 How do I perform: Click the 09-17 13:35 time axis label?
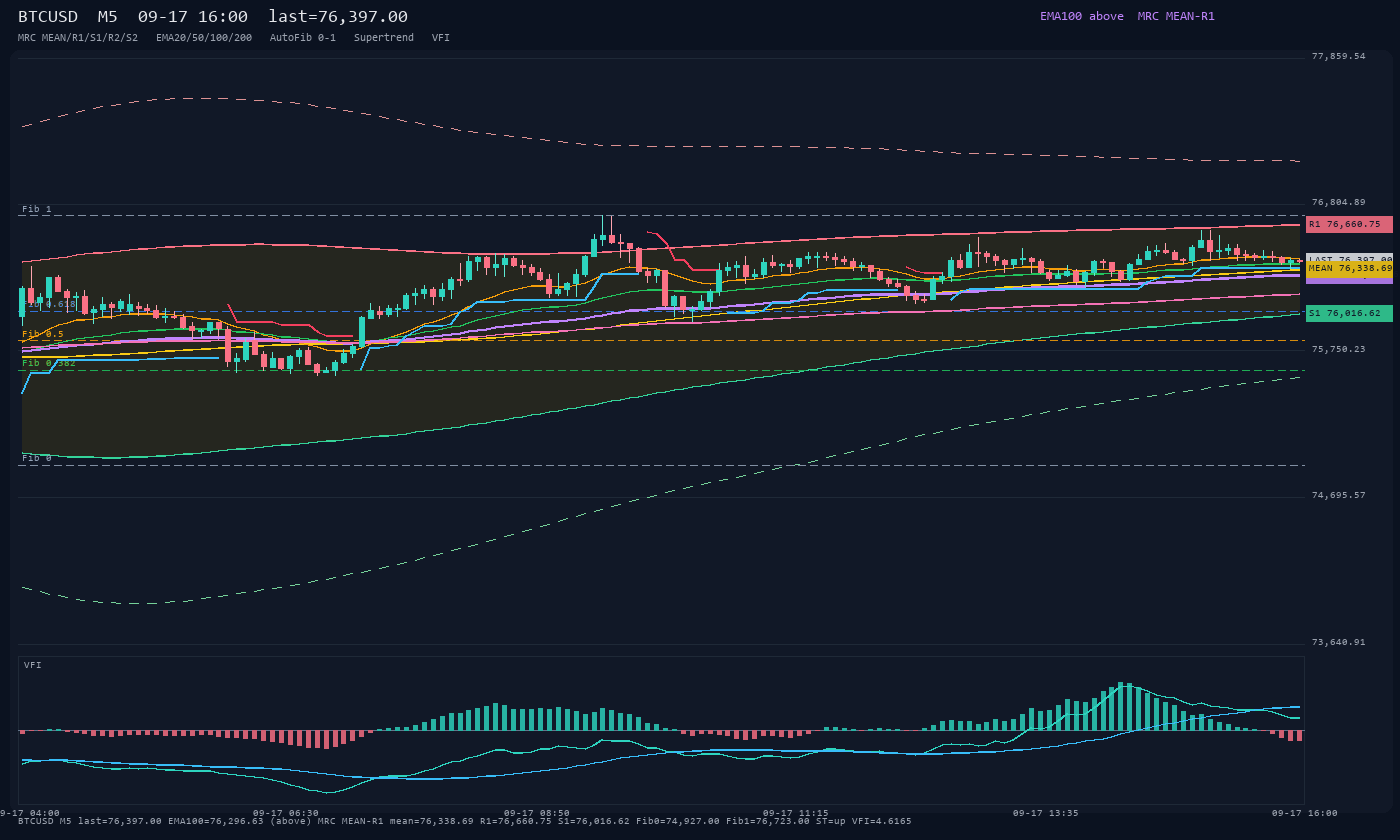click(x=1046, y=813)
